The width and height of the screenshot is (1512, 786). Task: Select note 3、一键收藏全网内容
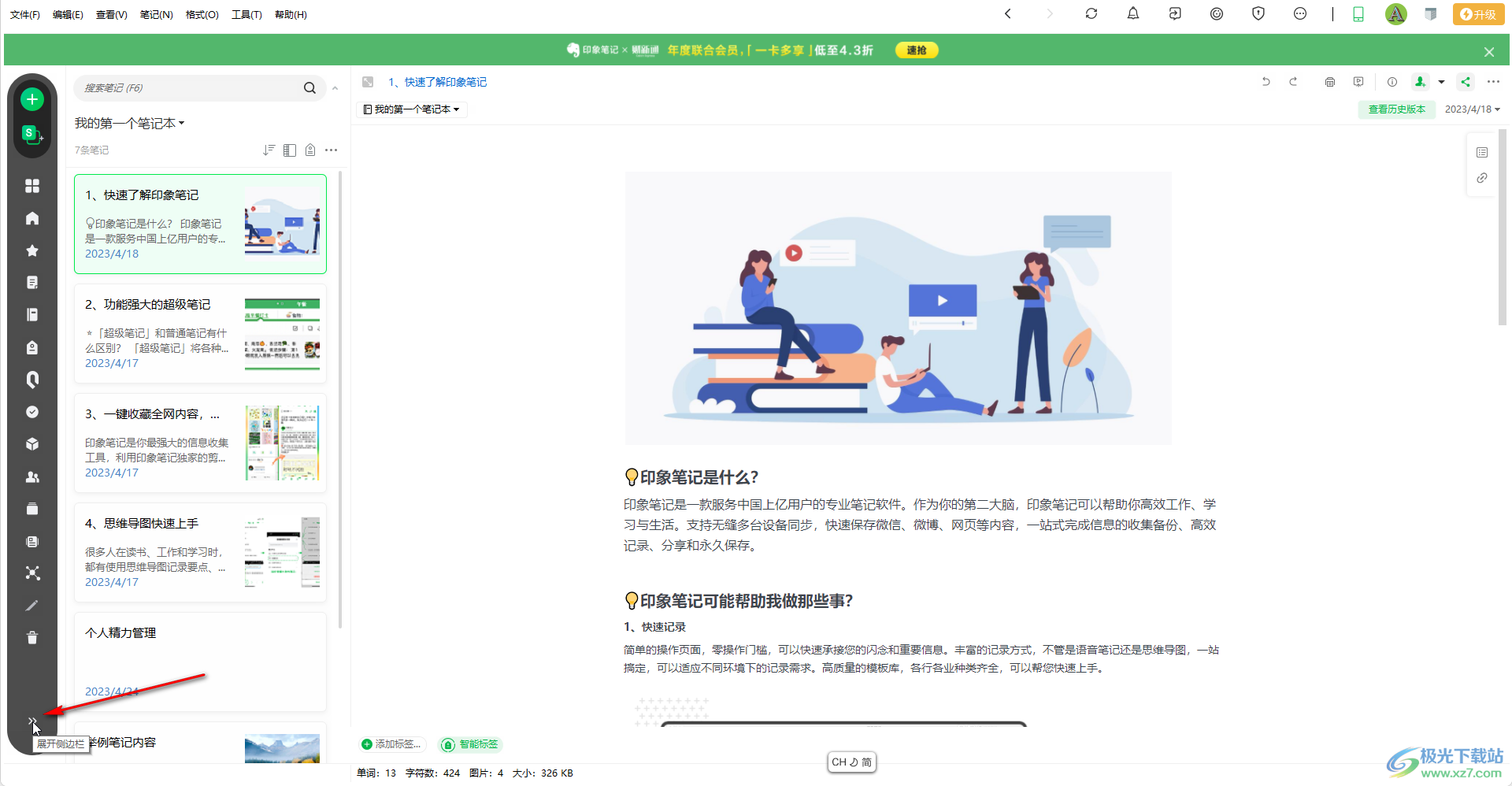[200, 443]
